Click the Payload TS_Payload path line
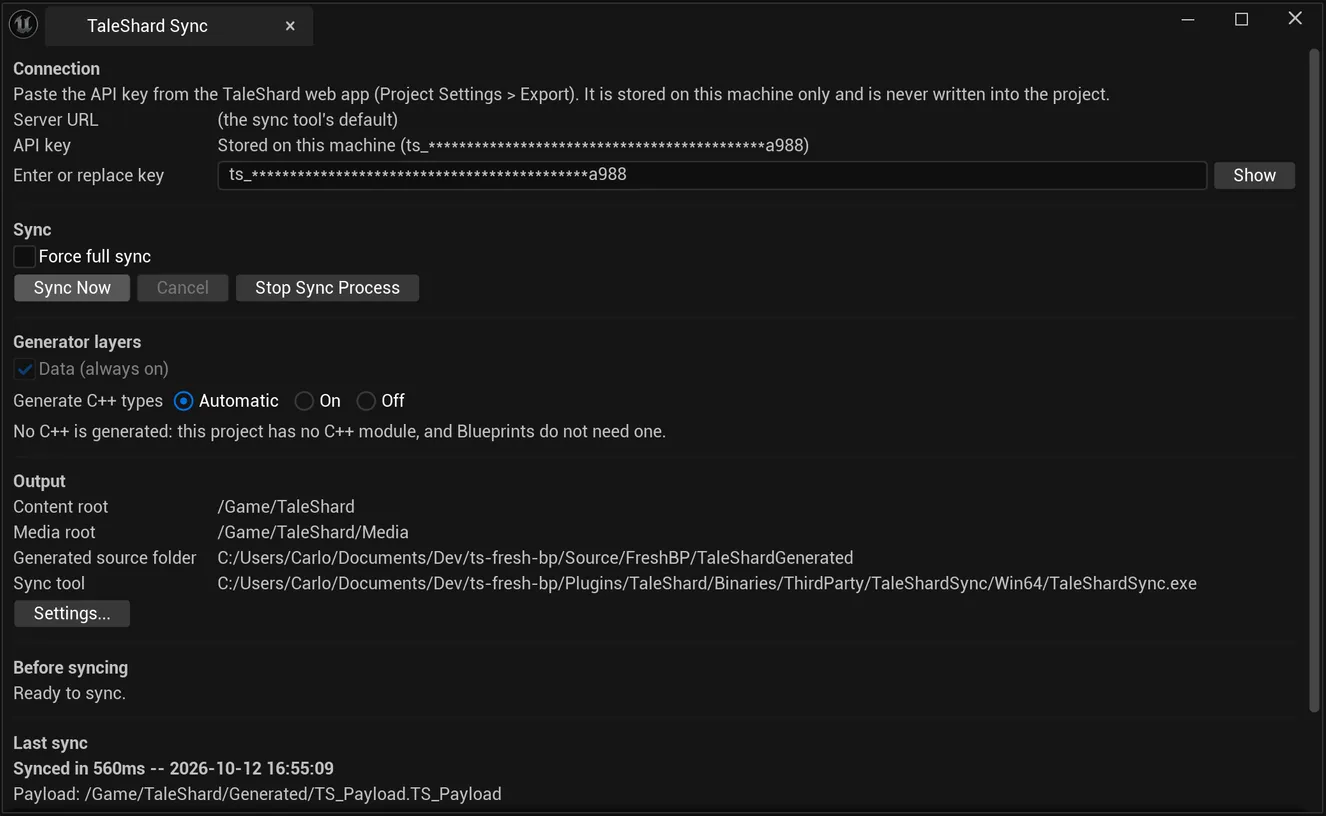Screen dimensions: 1326x816 click(x=257, y=795)
